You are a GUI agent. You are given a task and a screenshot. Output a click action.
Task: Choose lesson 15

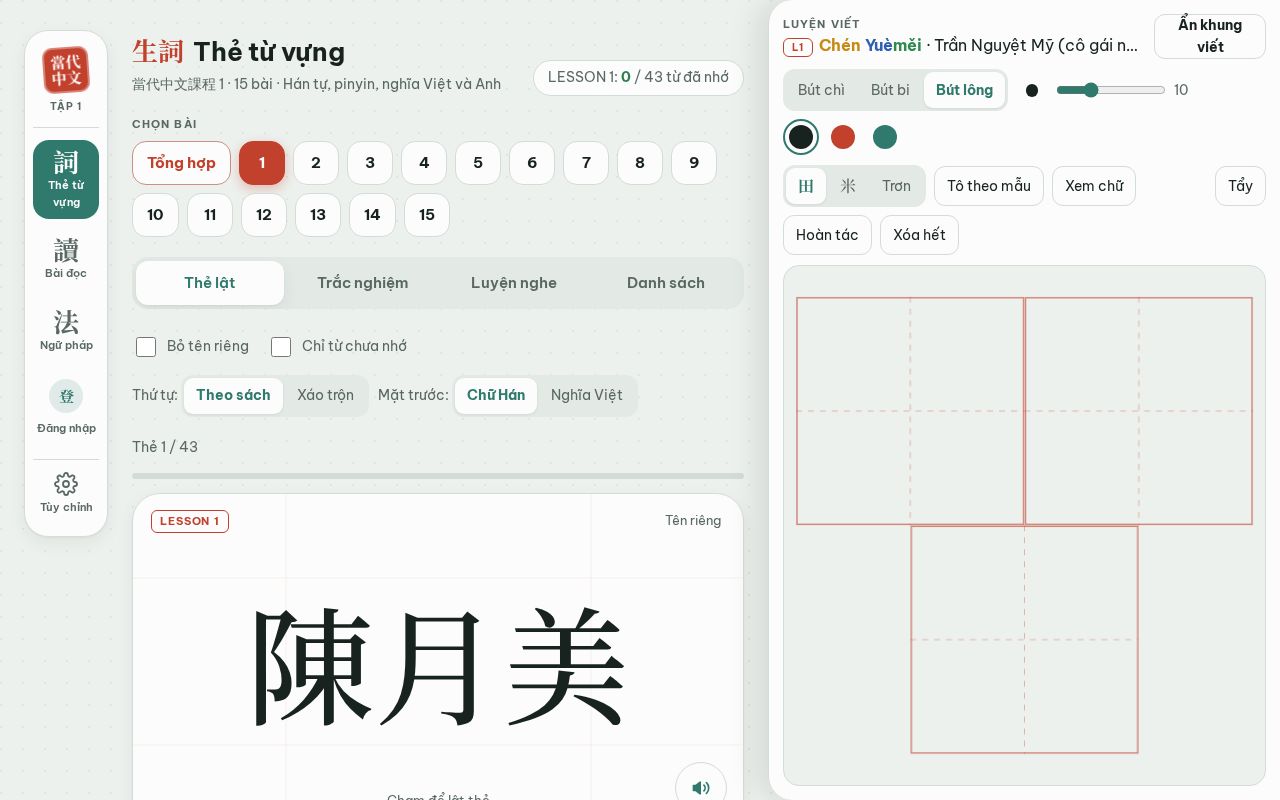(427, 215)
